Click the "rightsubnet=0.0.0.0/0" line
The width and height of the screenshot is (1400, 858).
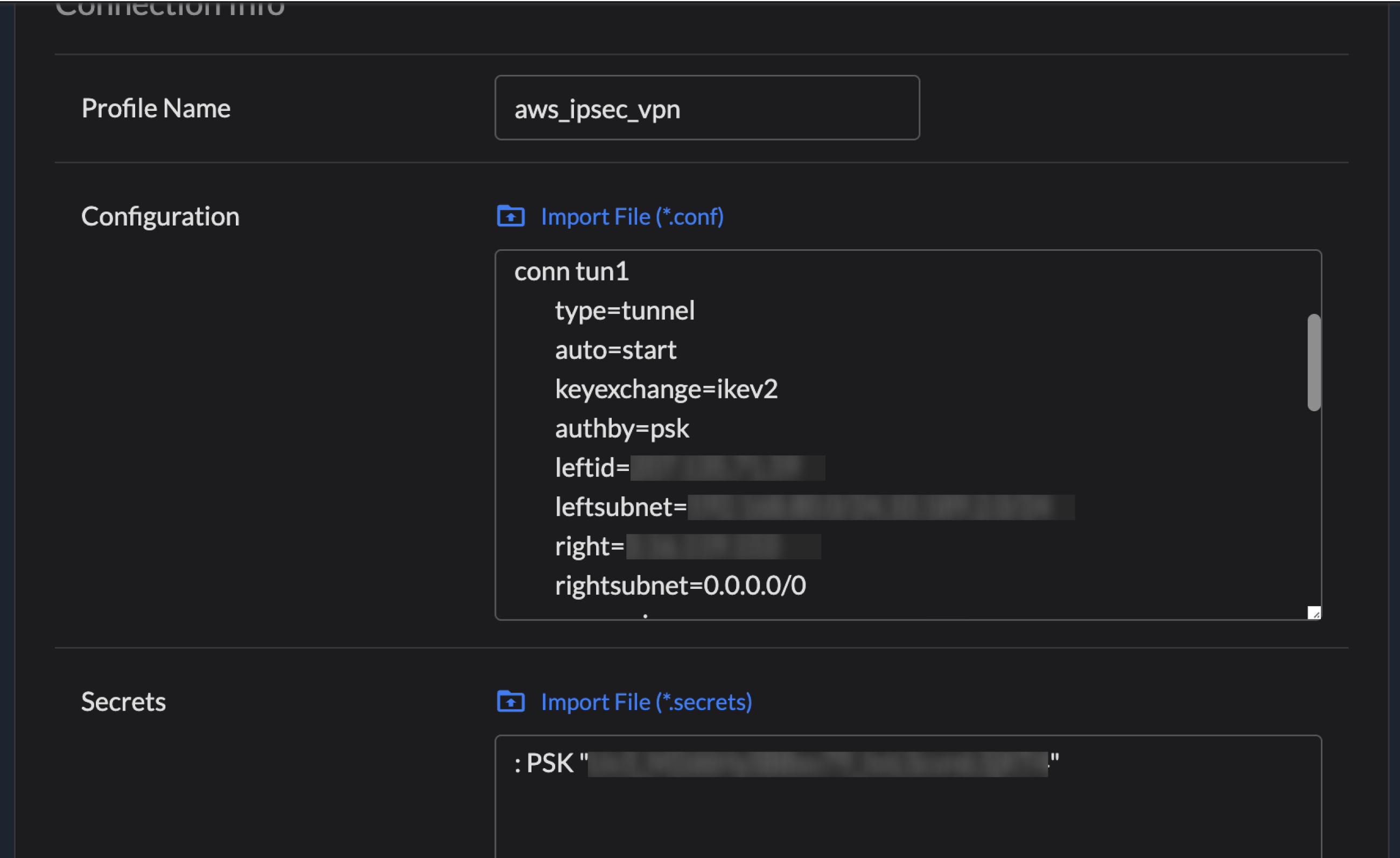(680, 586)
